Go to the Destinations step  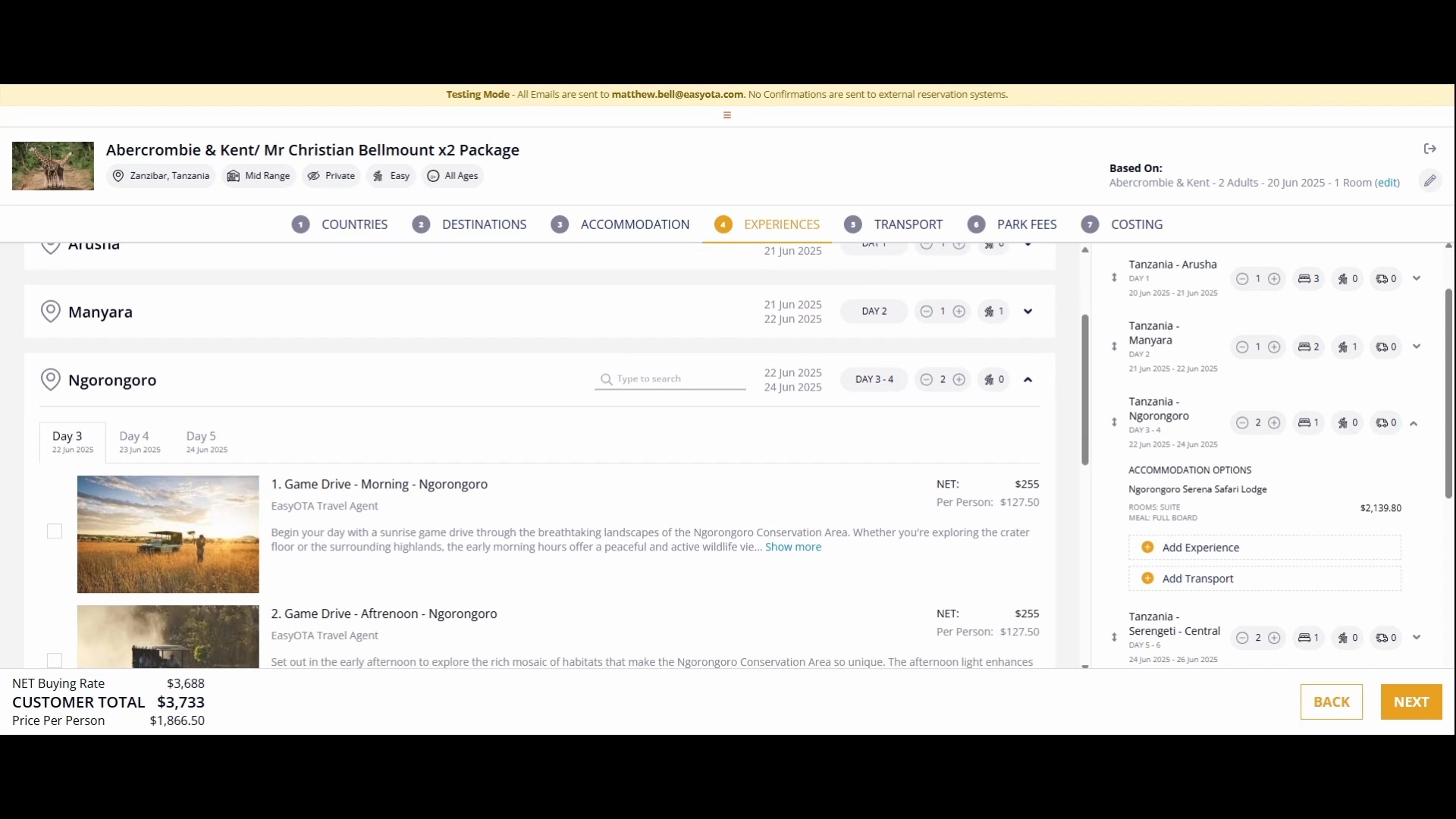[x=469, y=224]
